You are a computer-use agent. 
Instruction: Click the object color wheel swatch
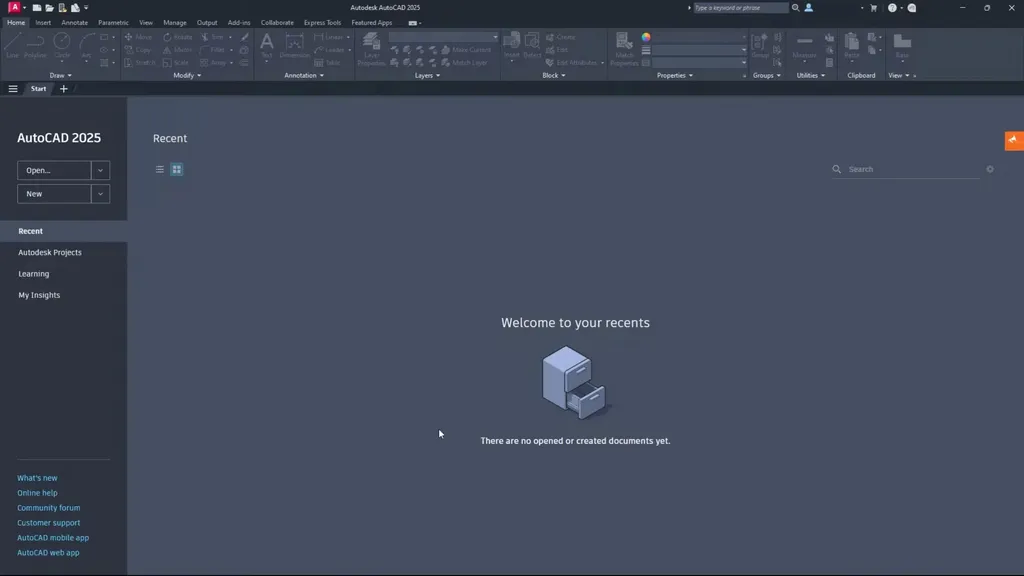click(646, 37)
